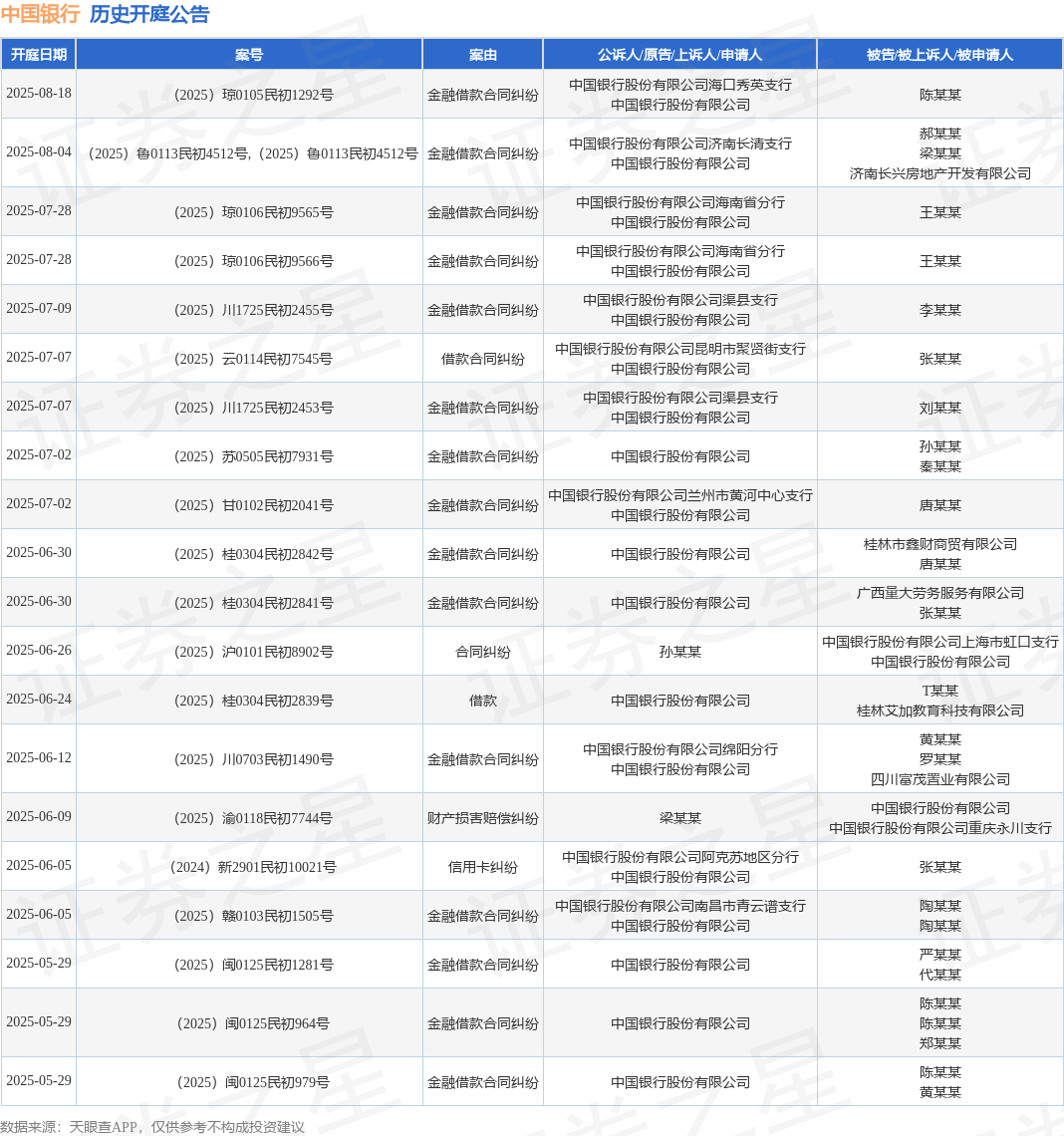Click plaintiff 中国银行股份有限公司南昌市青云谱支行
The width and height of the screenshot is (1064, 1136).
(x=680, y=906)
